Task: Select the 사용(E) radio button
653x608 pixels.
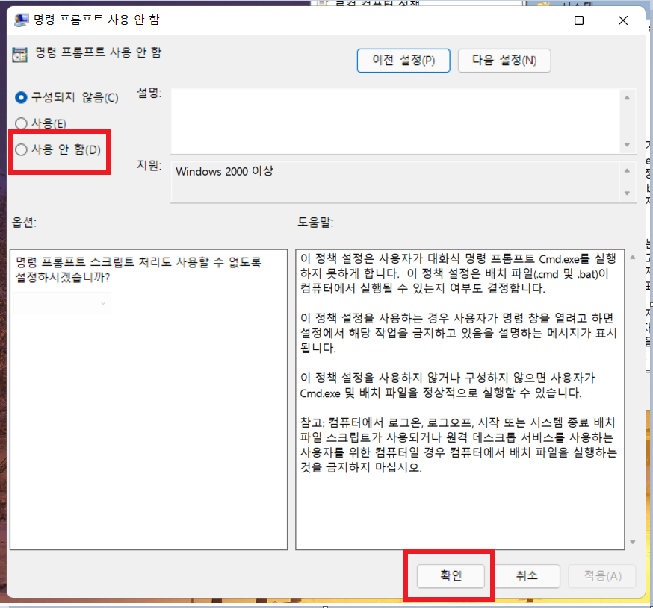Action: coord(40,123)
